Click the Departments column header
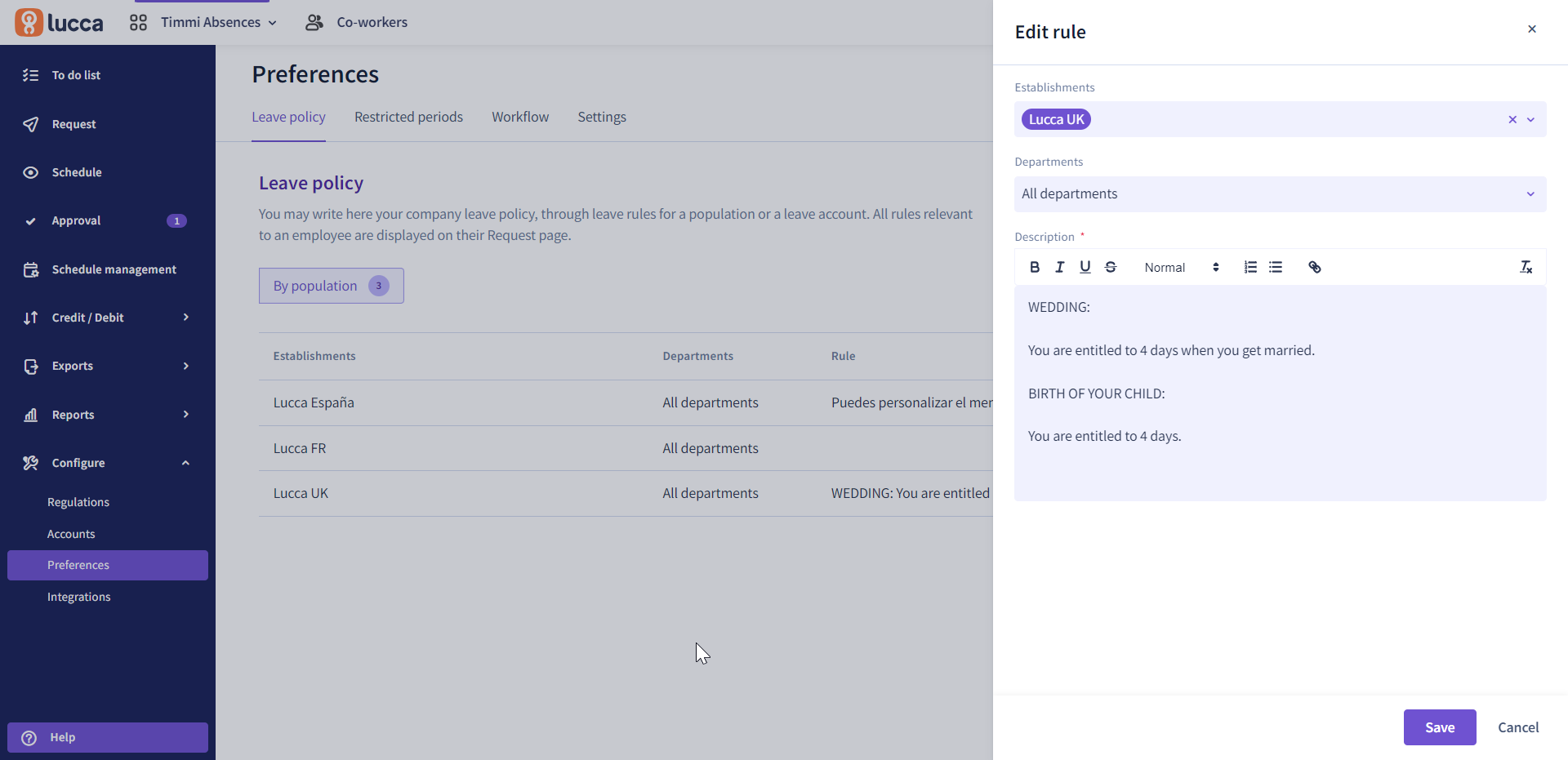1568x760 pixels. coord(698,356)
